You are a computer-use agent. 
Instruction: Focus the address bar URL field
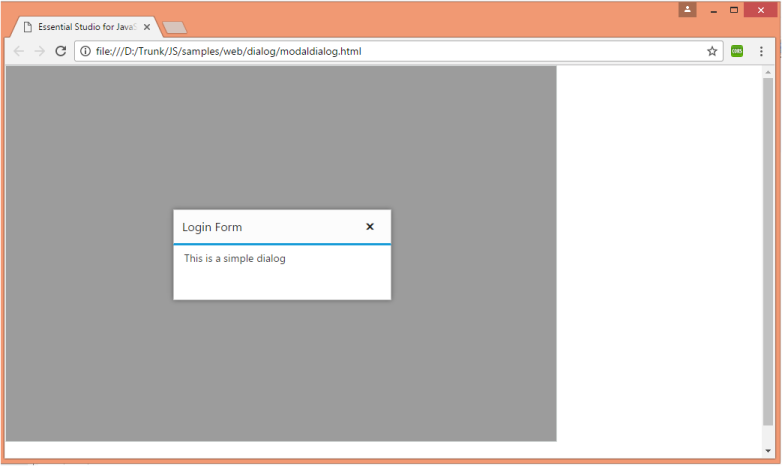pyautogui.click(x=400, y=51)
